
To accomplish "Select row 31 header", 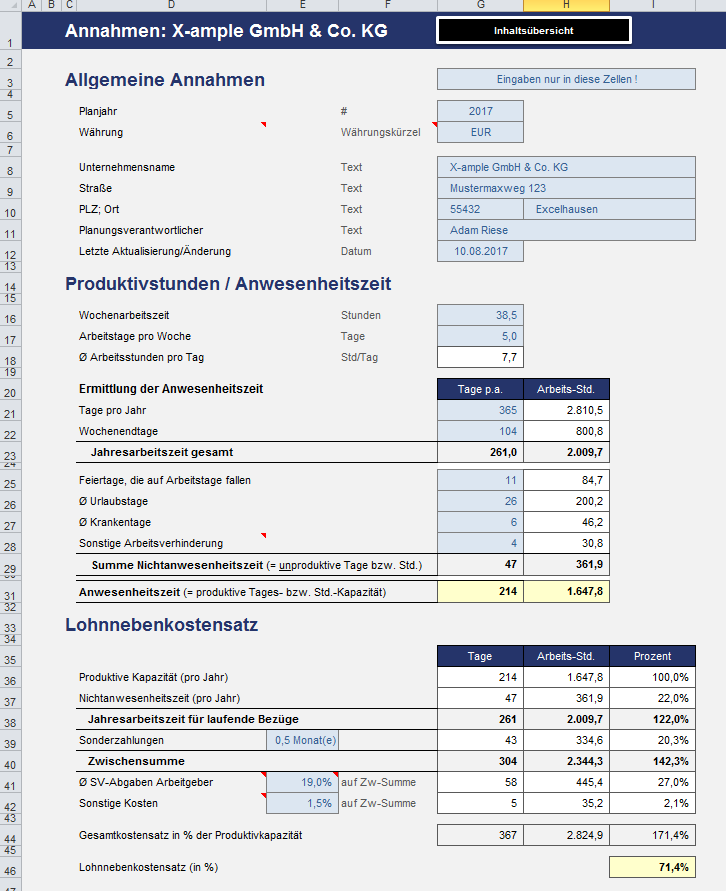I will click(11, 593).
